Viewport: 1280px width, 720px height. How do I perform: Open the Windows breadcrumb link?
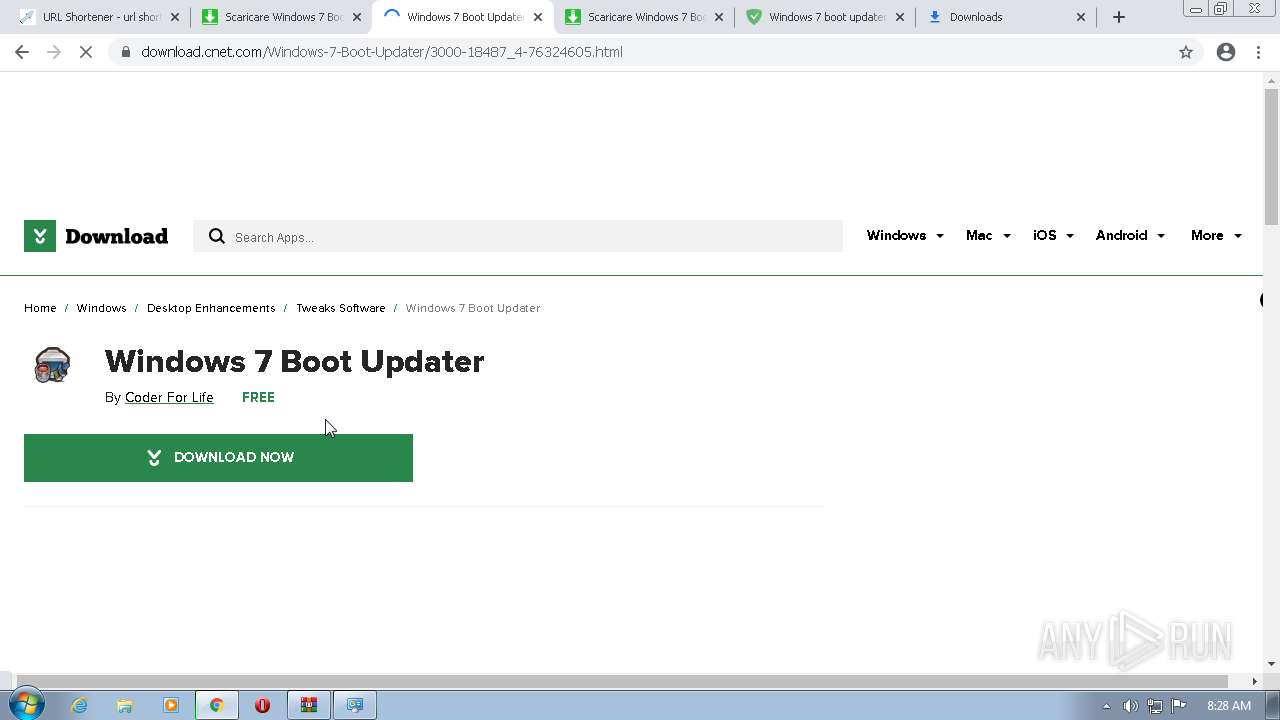pos(101,308)
